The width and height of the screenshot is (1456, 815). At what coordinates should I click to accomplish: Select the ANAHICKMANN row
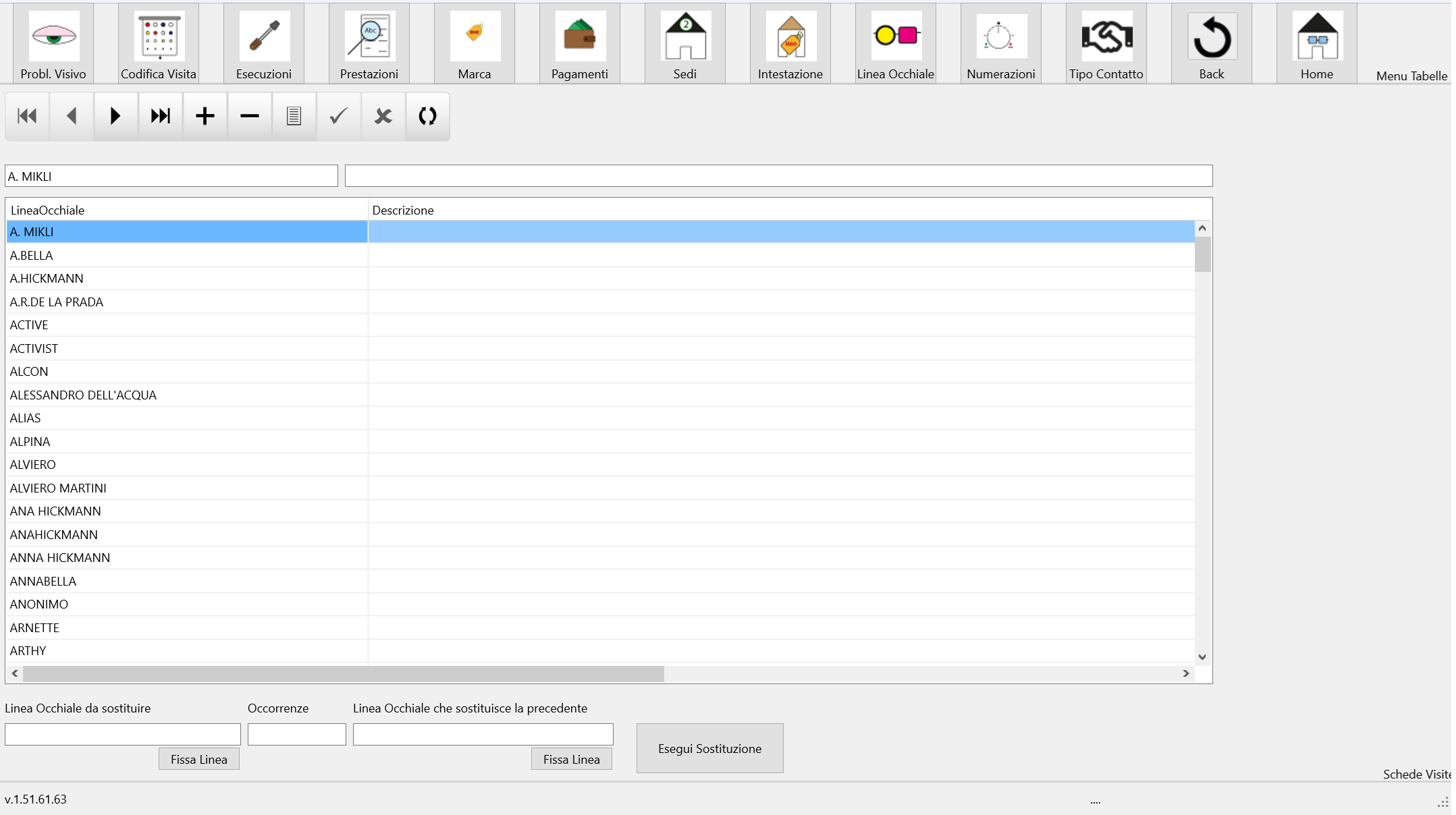pyautogui.click(x=601, y=534)
